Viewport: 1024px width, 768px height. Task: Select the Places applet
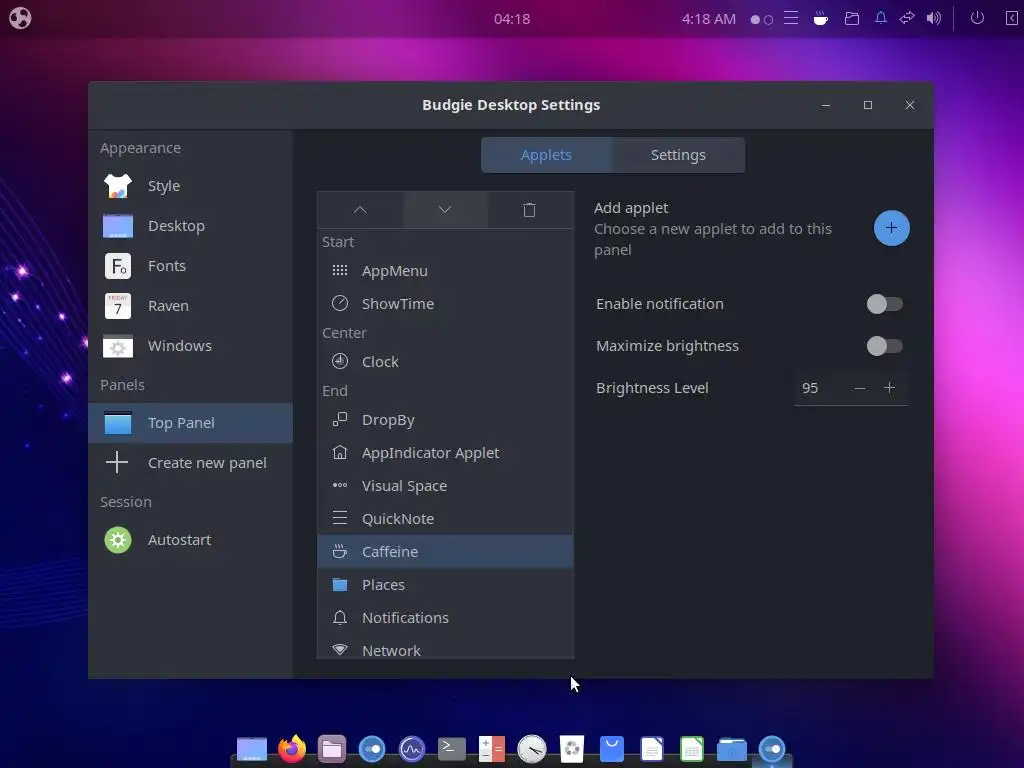pyautogui.click(x=445, y=584)
